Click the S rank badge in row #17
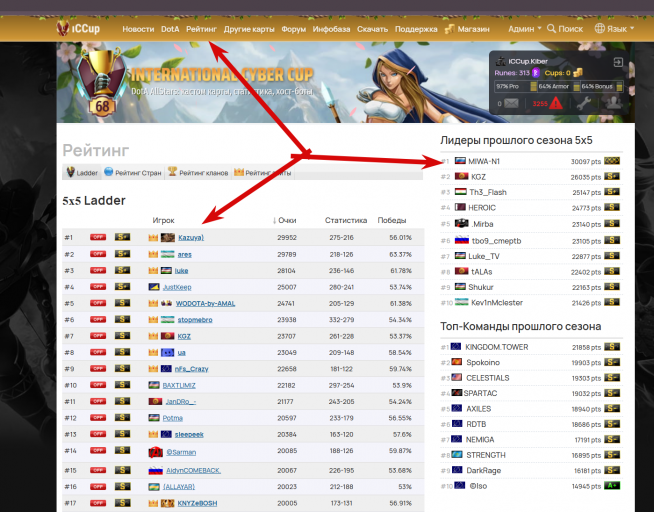 (x=122, y=502)
